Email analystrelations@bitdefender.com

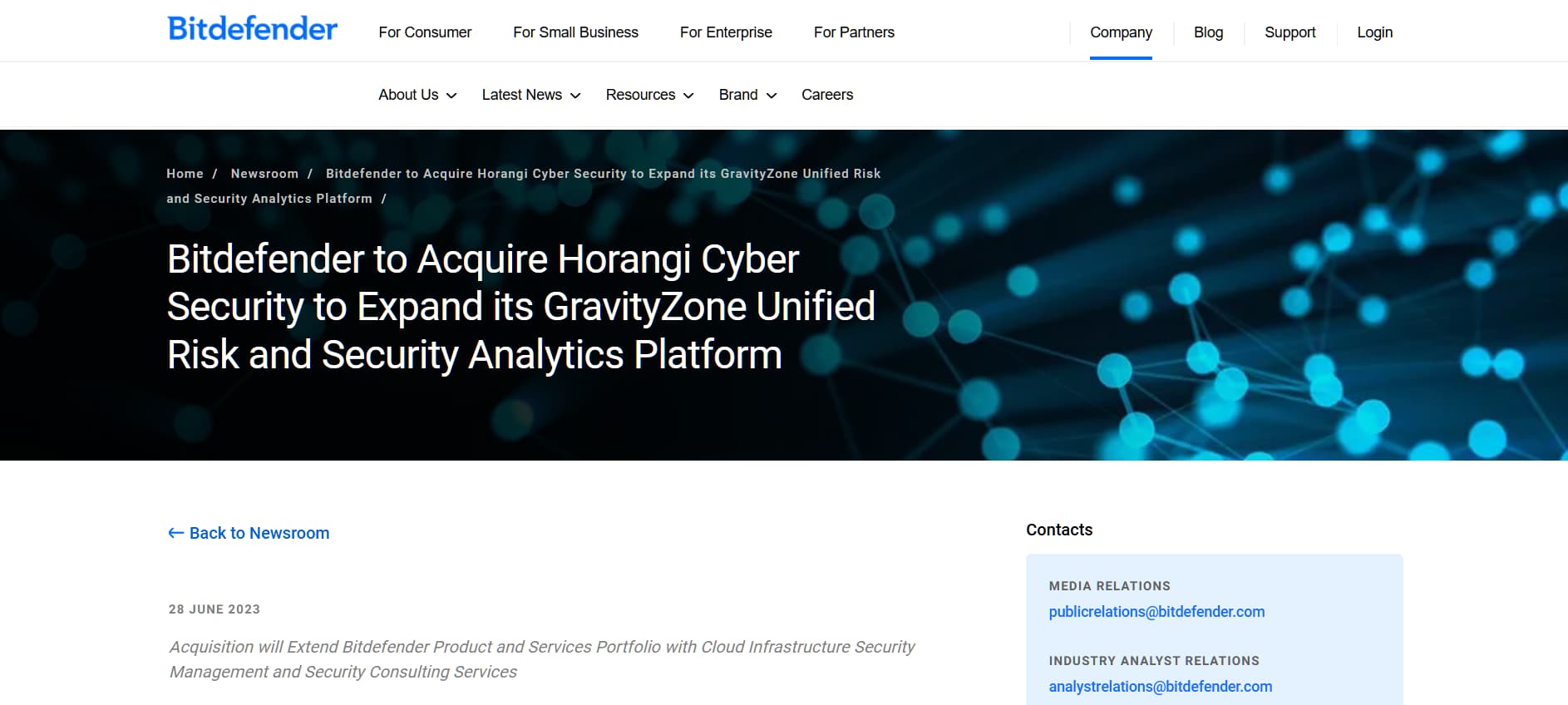(x=1161, y=687)
